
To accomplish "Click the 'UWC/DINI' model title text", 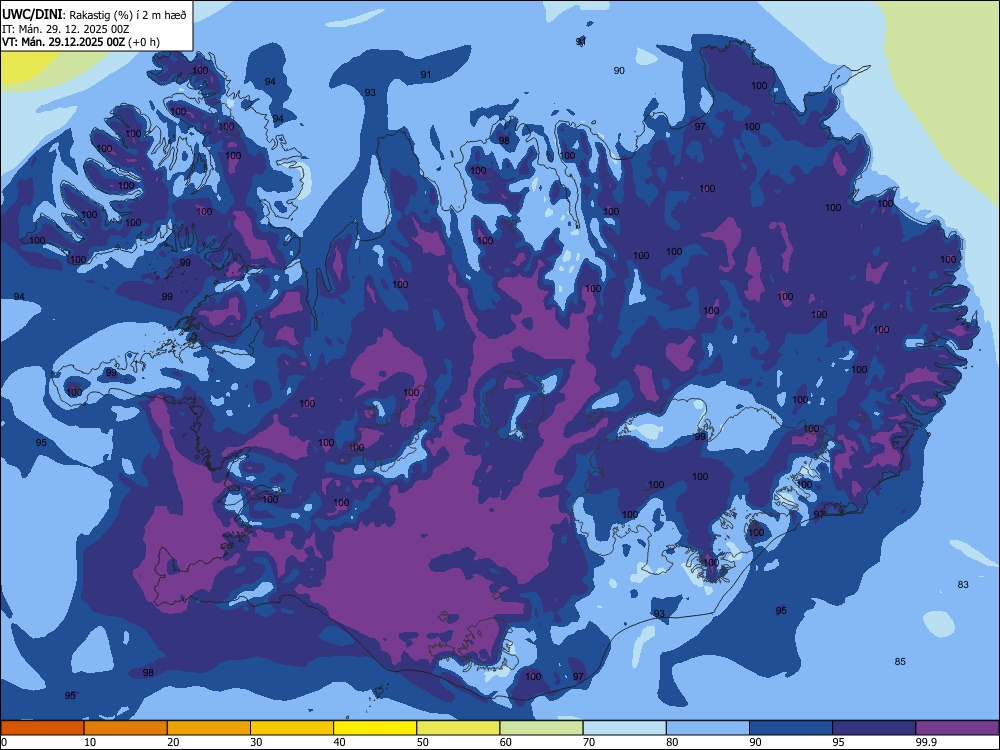I will coord(32,14).
